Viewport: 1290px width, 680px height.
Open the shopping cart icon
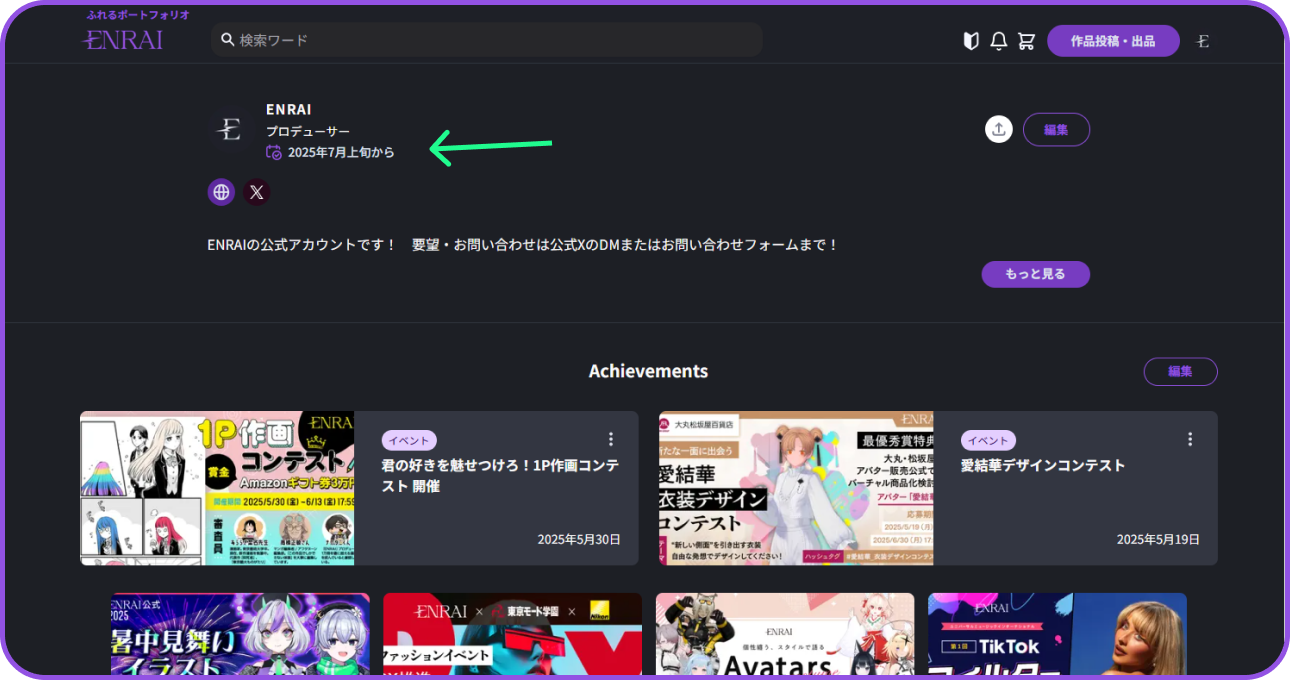pyautogui.click(x=1026, y=41)
